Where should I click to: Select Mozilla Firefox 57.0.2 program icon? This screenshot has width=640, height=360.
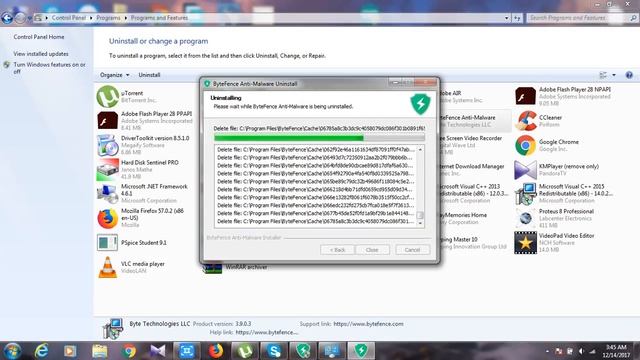107,218
